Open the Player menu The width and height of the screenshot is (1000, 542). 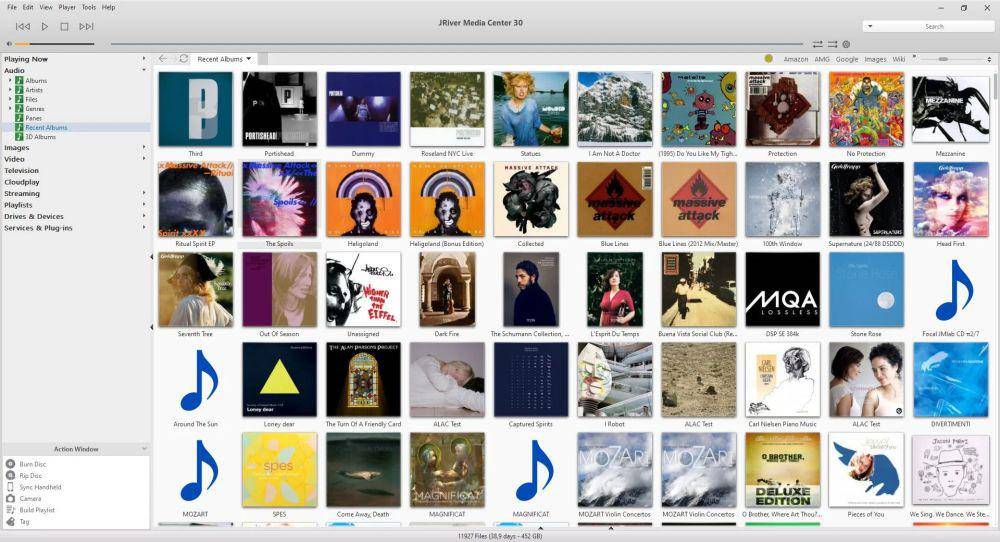(x=67, y=7)
